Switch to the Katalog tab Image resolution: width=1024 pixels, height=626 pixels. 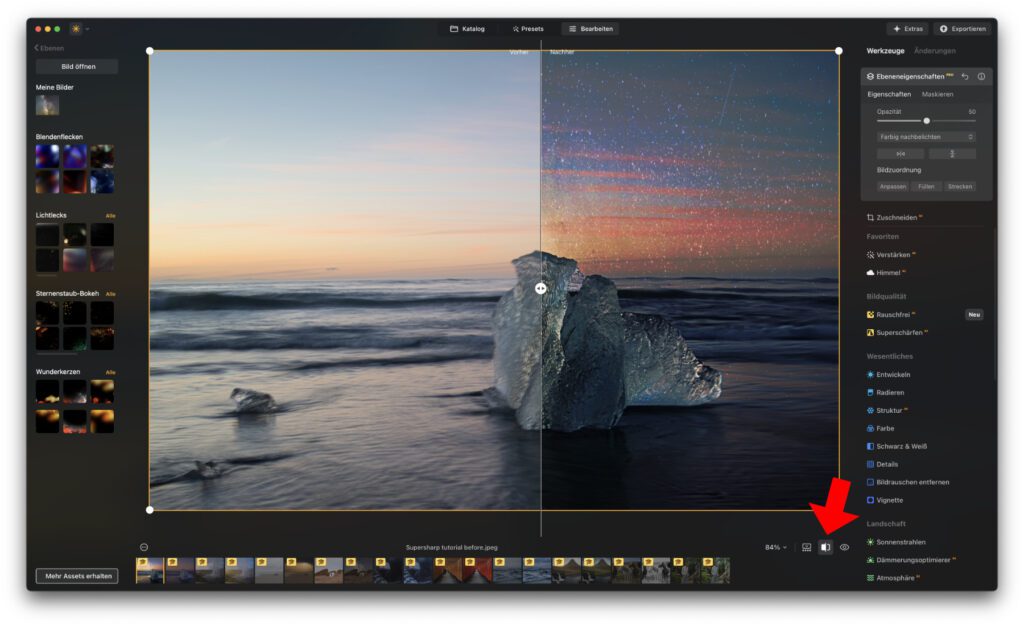pyautogui.click(x=467, y=29)
